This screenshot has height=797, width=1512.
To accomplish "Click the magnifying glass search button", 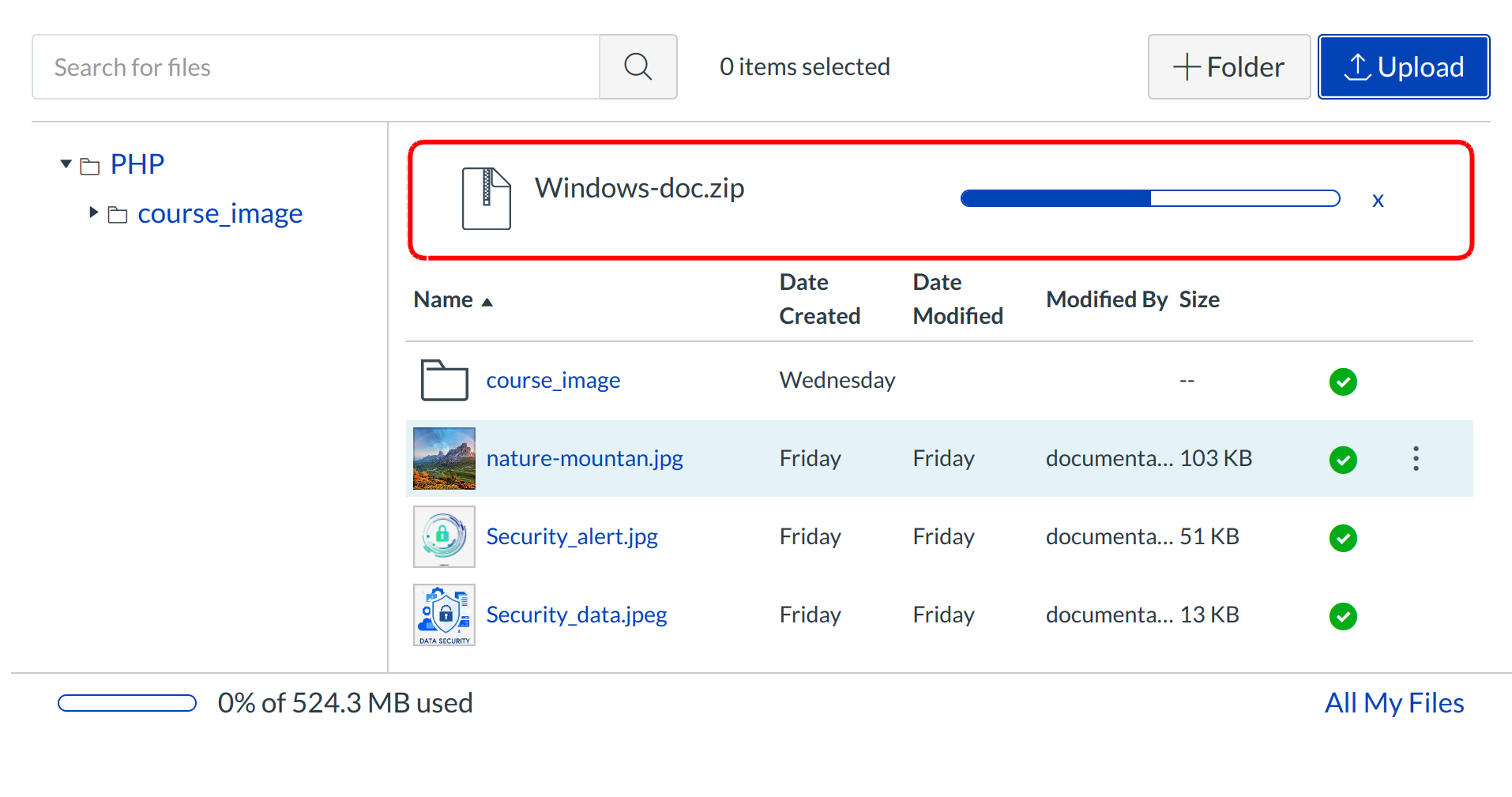I will point(638,67).
